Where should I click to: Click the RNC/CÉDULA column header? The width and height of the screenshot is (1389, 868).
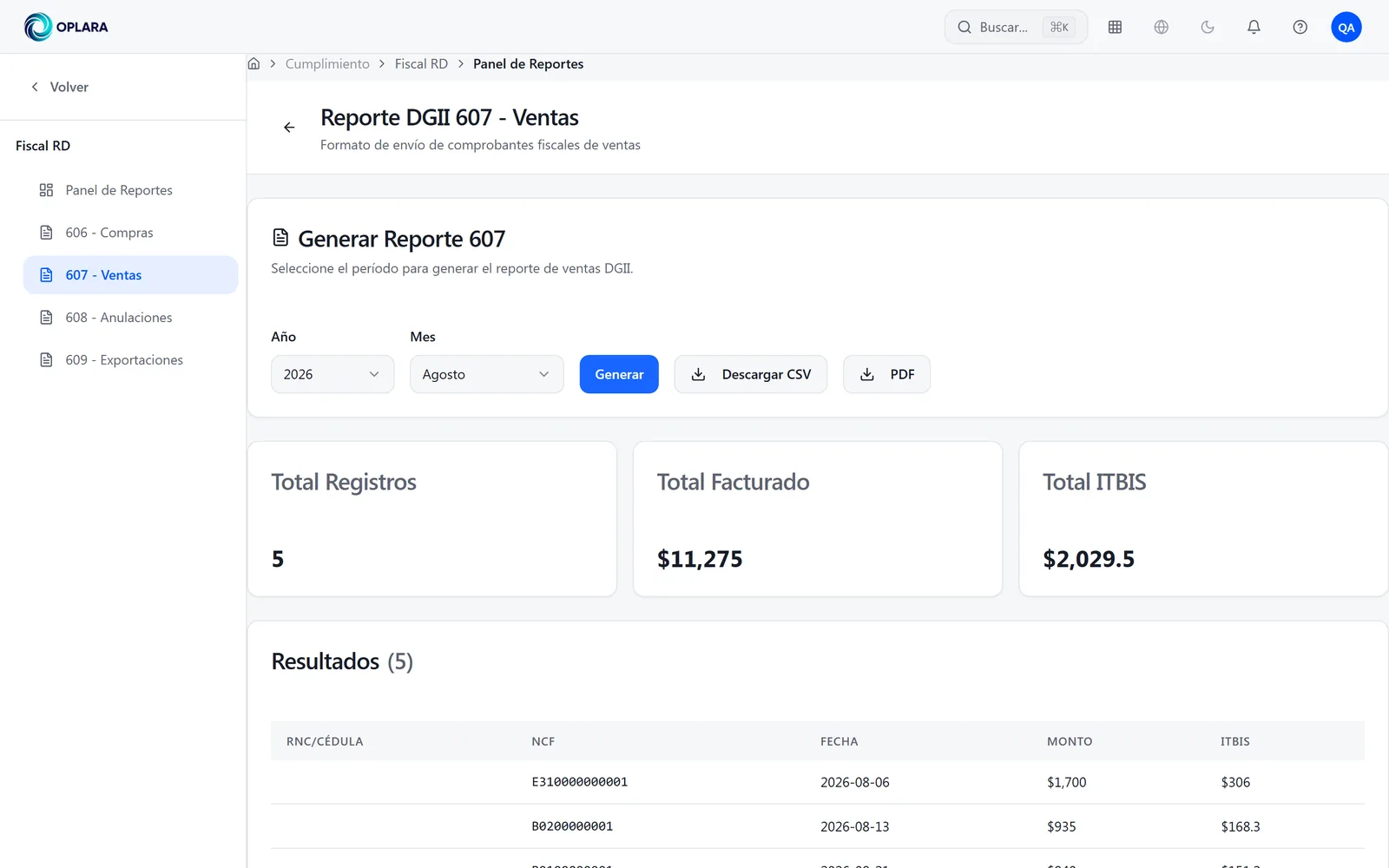[x=325, y=741]
